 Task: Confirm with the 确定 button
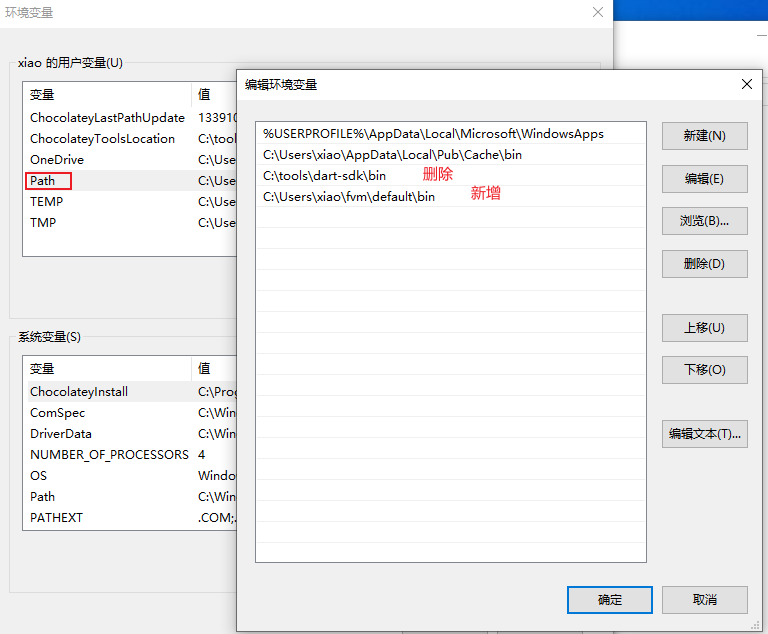click(x=610, y=600)
